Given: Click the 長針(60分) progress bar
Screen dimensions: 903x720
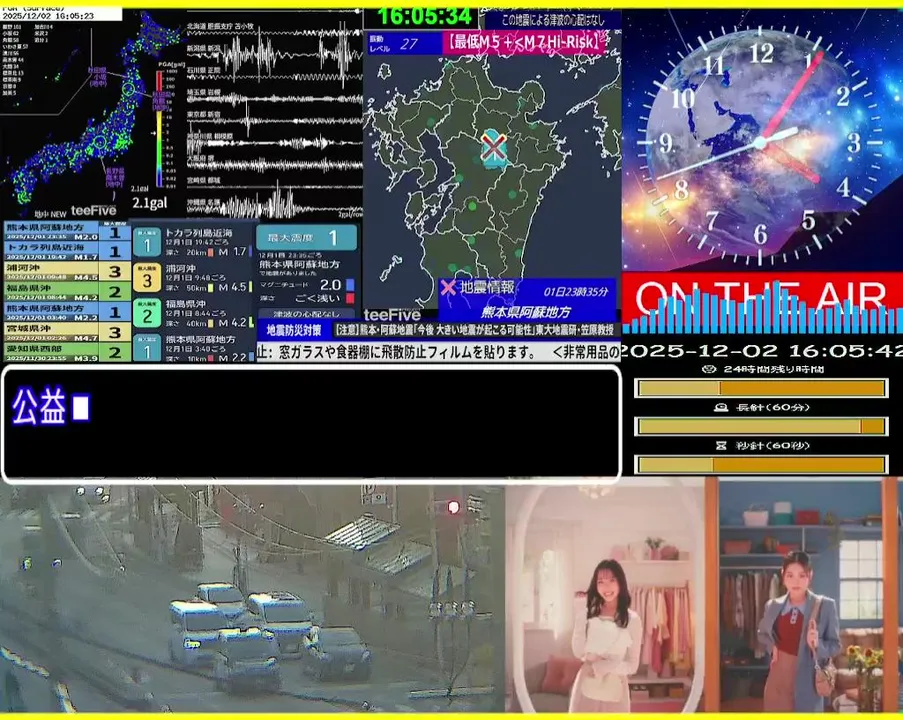Looking at the screenshot, I should coord(761,426).
